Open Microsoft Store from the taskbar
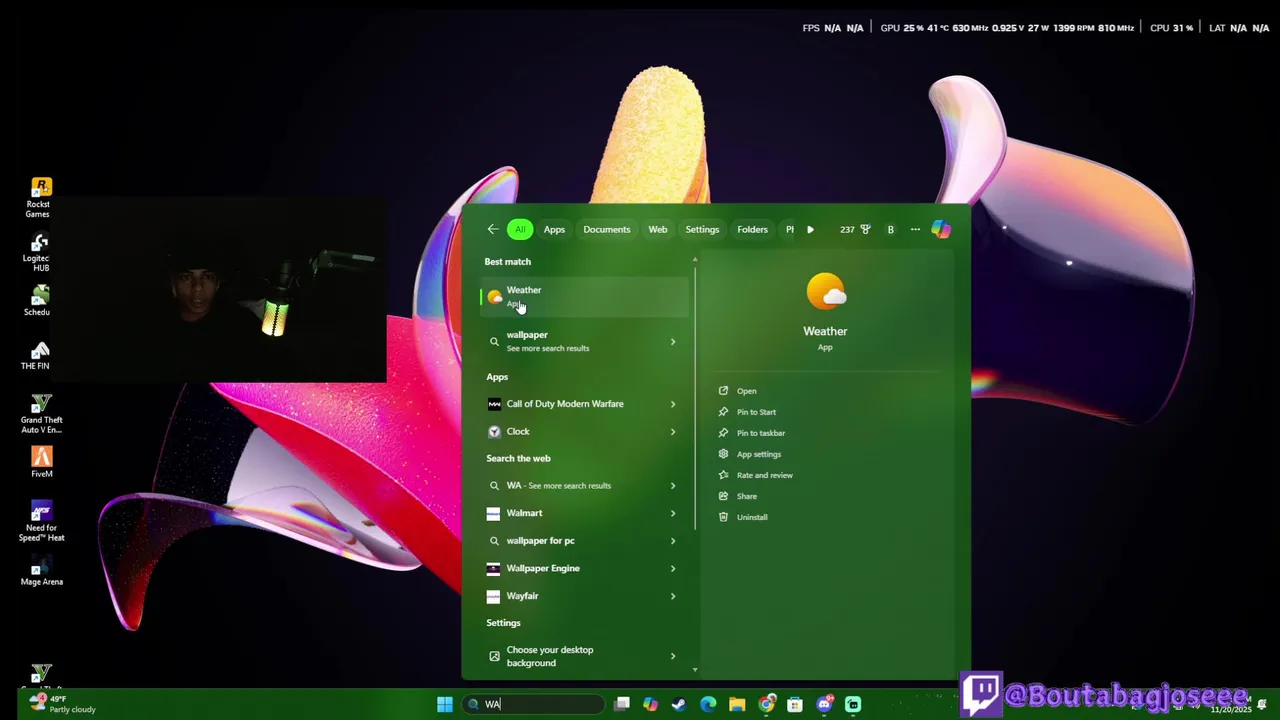 pyautogui.click(x=795, y=704)
